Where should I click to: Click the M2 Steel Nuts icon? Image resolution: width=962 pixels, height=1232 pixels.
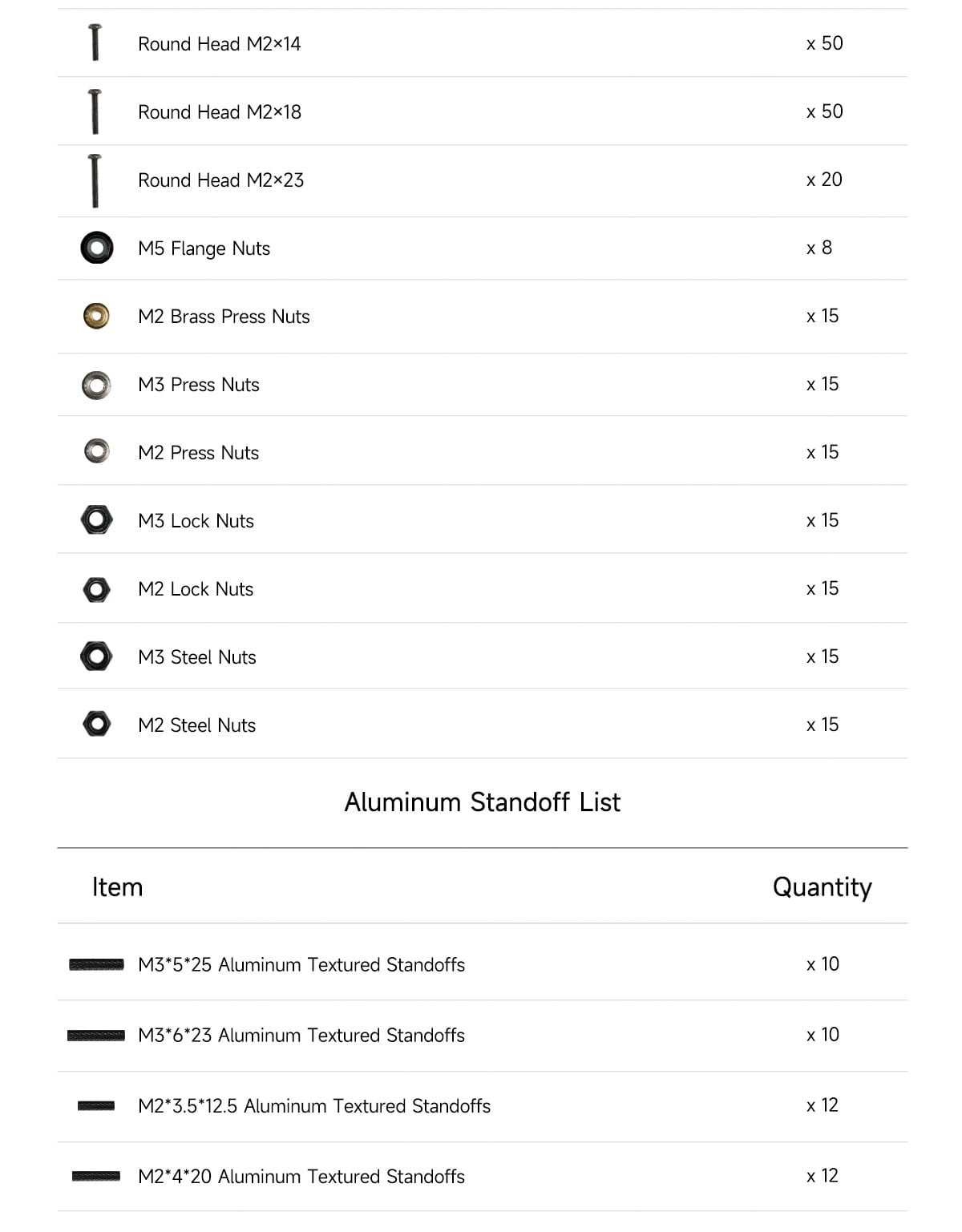tap(96, 724)
